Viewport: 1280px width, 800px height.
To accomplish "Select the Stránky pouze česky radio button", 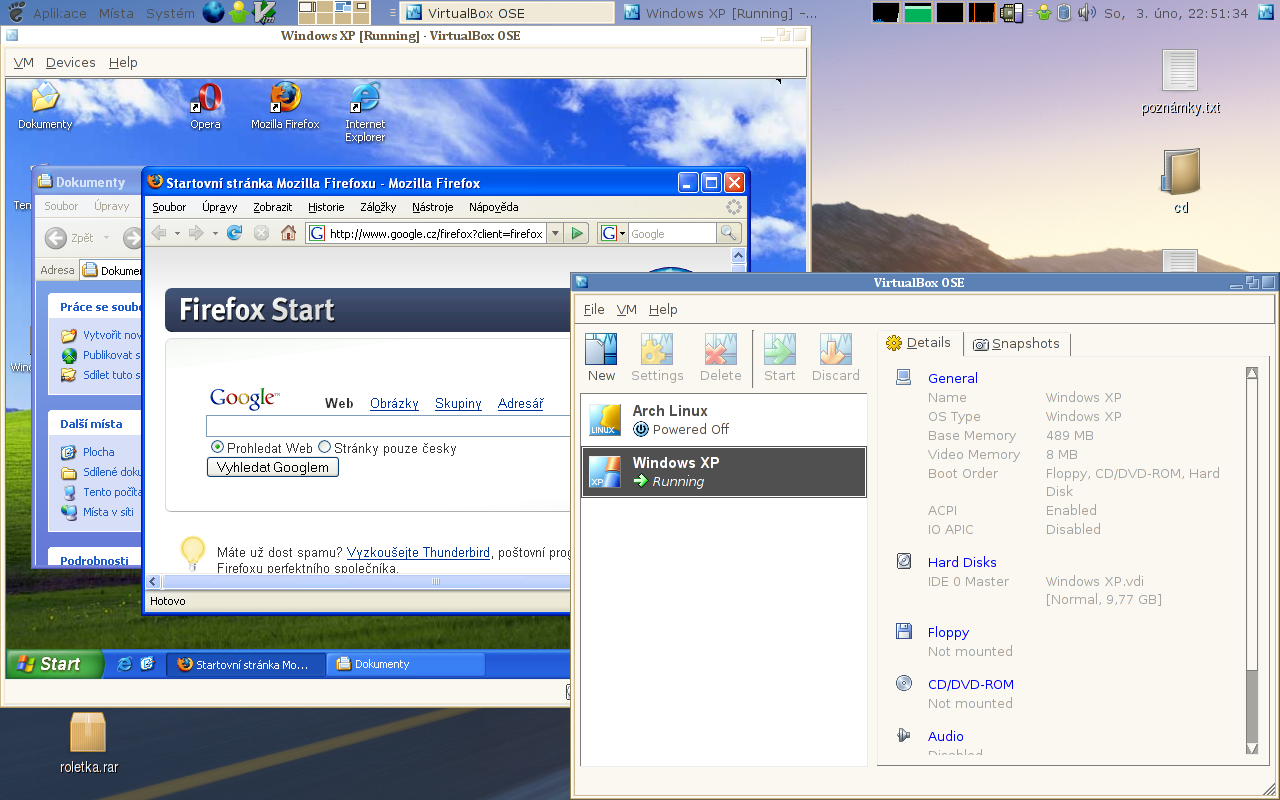I will (324, 448).
